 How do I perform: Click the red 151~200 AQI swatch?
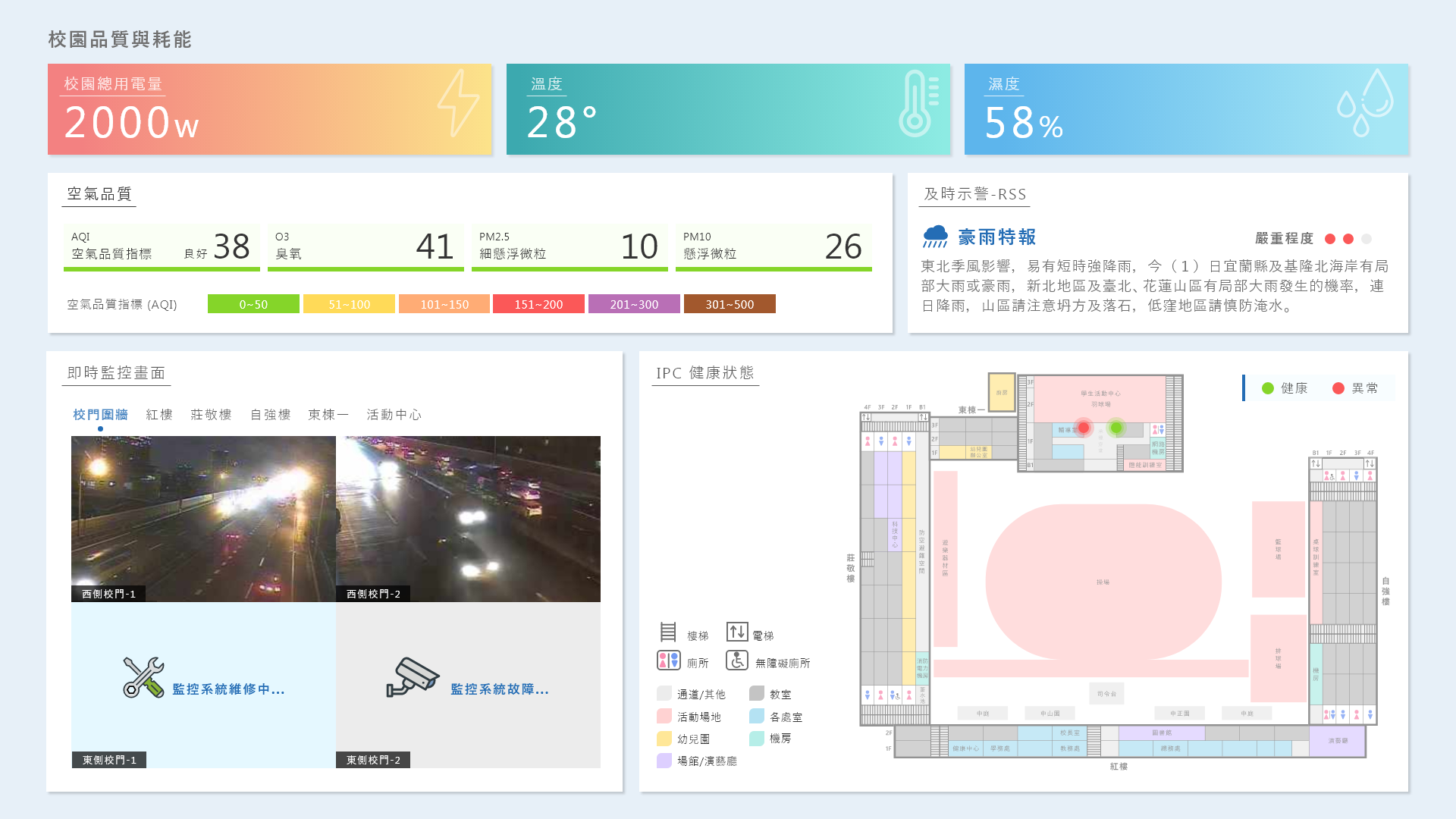coord(538,304)
